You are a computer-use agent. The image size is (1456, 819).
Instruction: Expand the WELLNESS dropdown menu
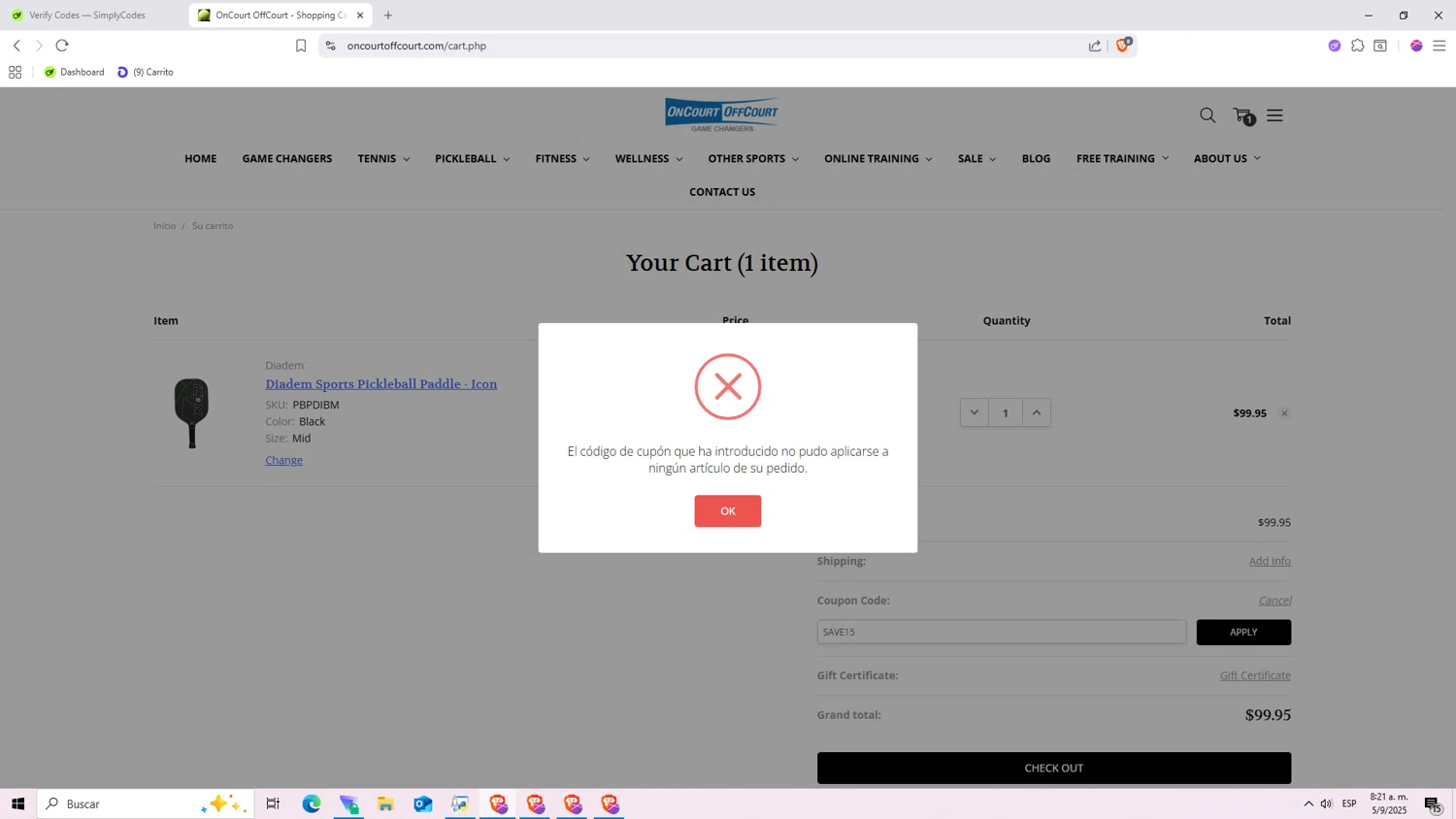pos(648,158)
